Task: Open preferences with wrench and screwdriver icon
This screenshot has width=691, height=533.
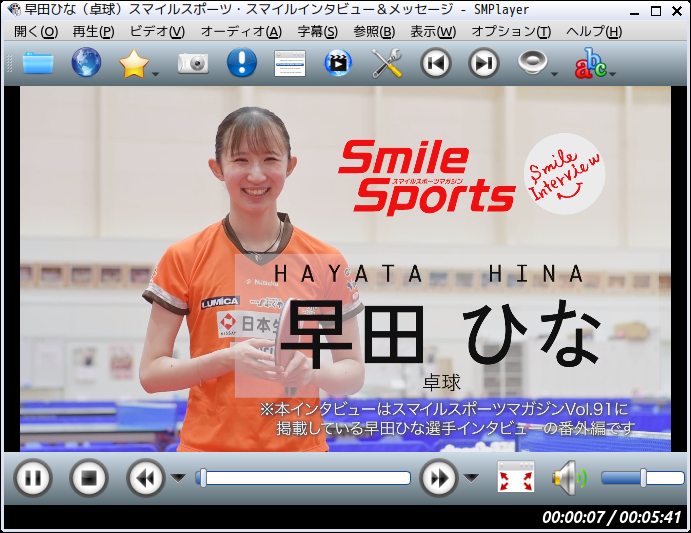Action: pos(386,63)
